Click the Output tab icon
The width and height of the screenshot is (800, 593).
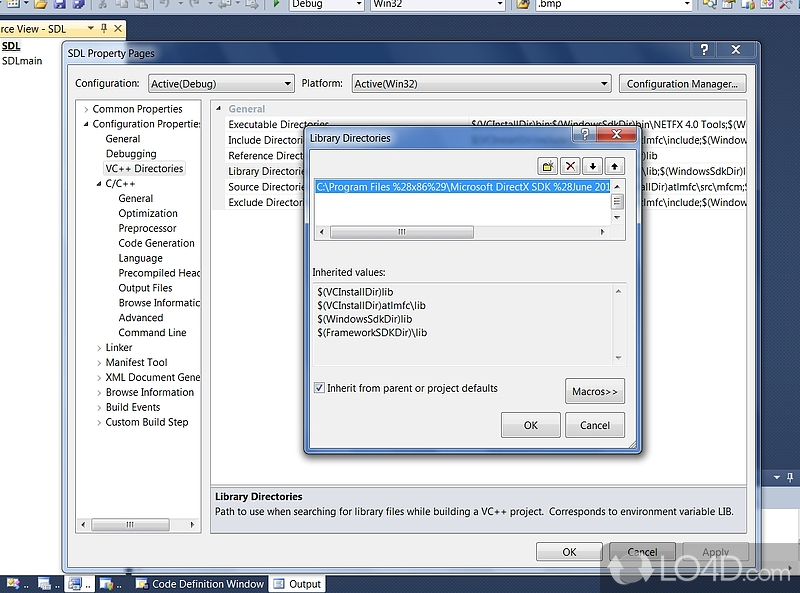[279, 584]
